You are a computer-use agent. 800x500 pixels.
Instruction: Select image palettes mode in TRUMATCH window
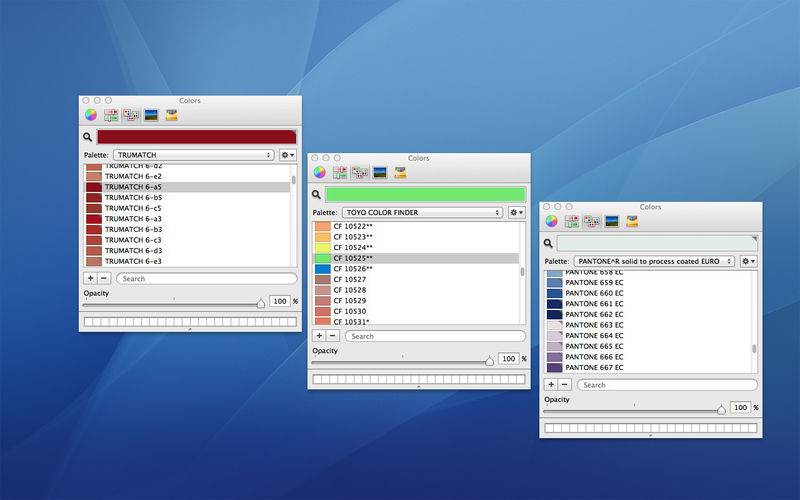point(151,115)
